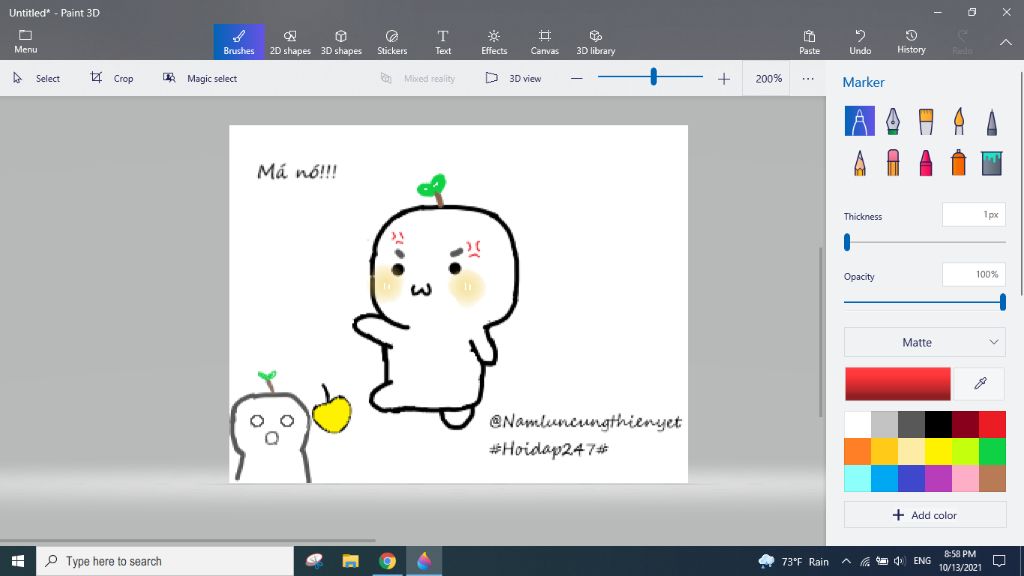Viewport: 1024px width, 576px height.
Task: Switch to the Eraser tool
Action: tap(892, 162)
